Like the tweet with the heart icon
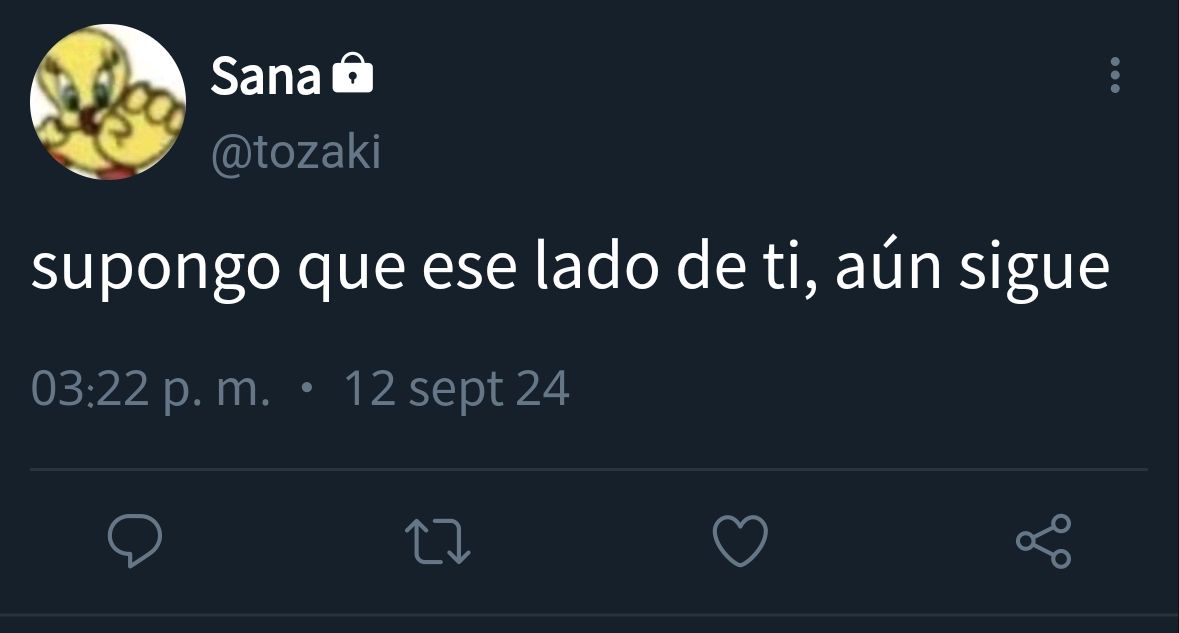The image size is (1179, 633). tap(741, 541)
